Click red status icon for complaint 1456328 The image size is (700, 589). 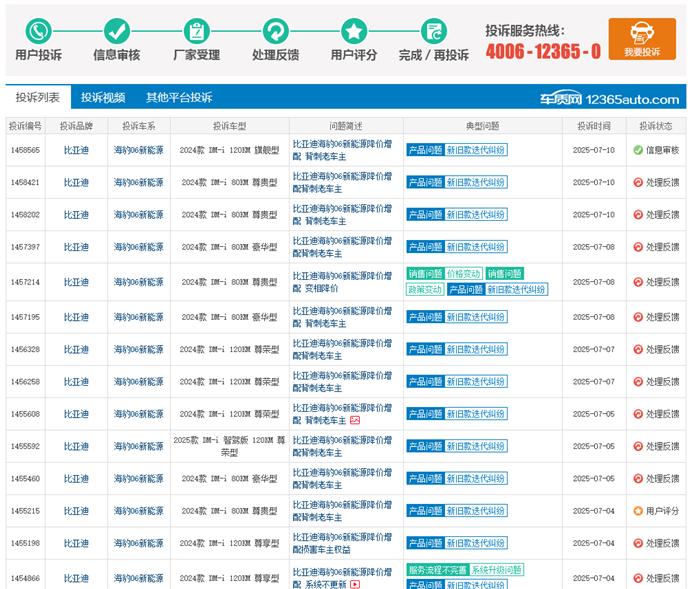point(638,349)
